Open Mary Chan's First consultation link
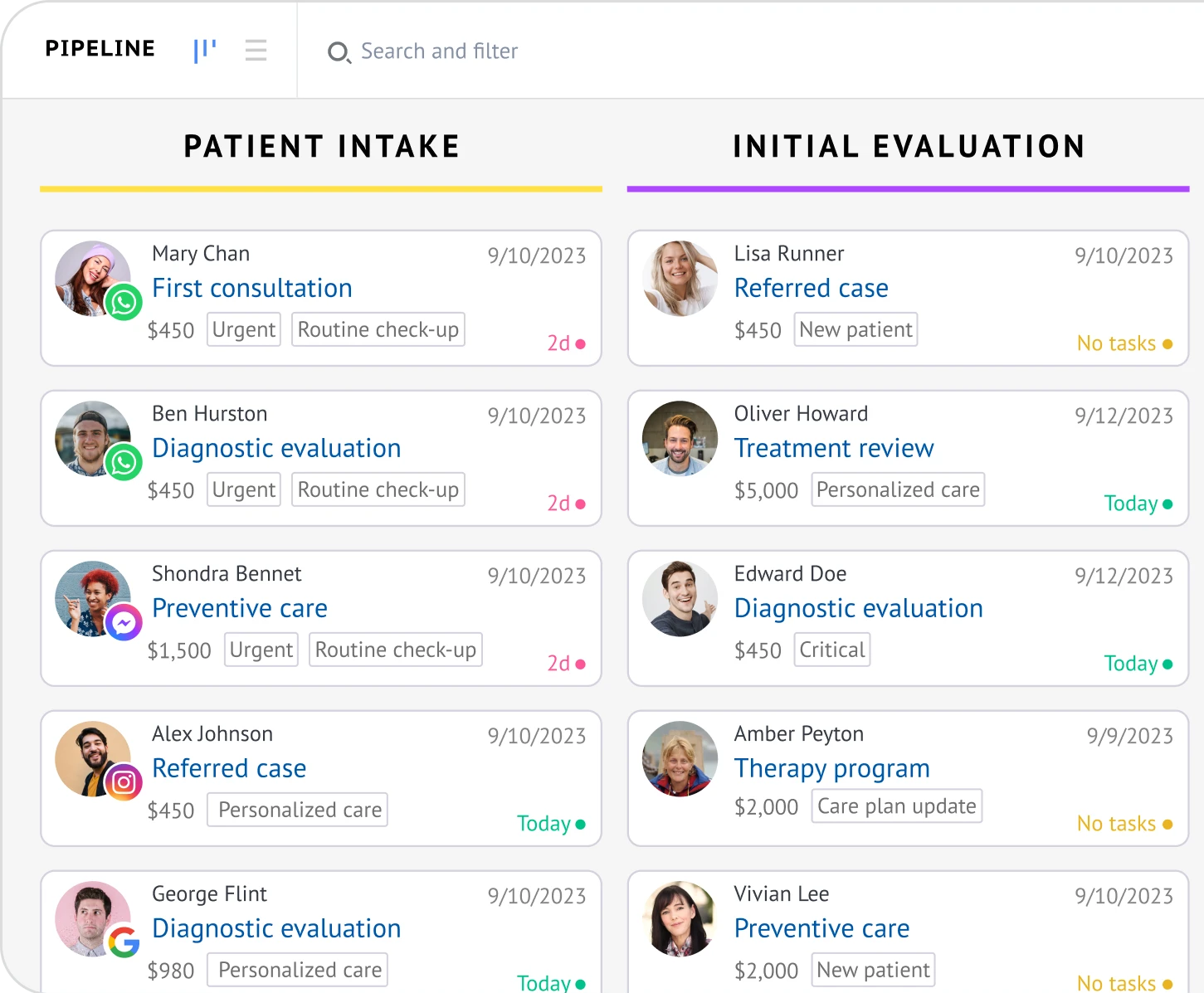The width and height of the screenshot is (1204, 993). pyautogui.click(x=252, y=289)
